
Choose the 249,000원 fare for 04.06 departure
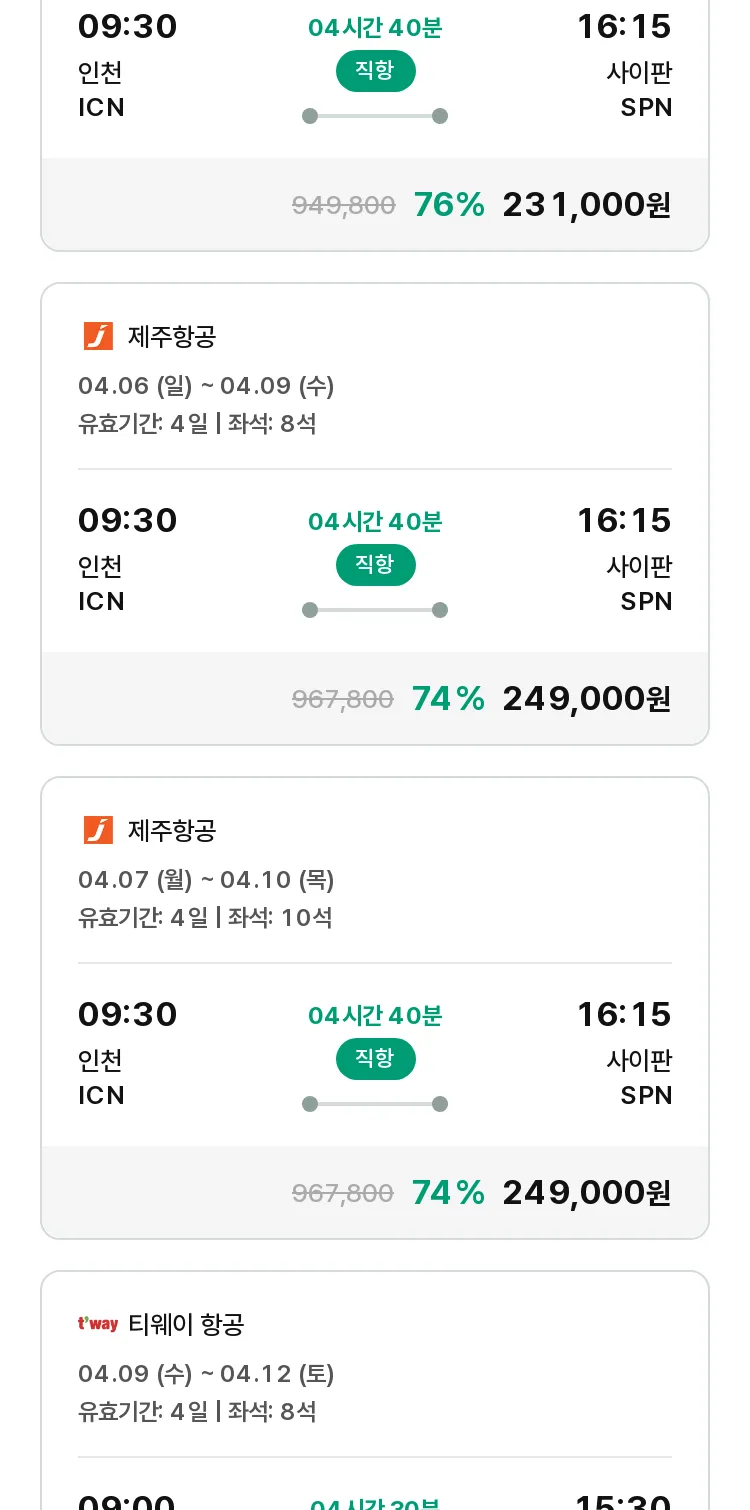[587, 699]
